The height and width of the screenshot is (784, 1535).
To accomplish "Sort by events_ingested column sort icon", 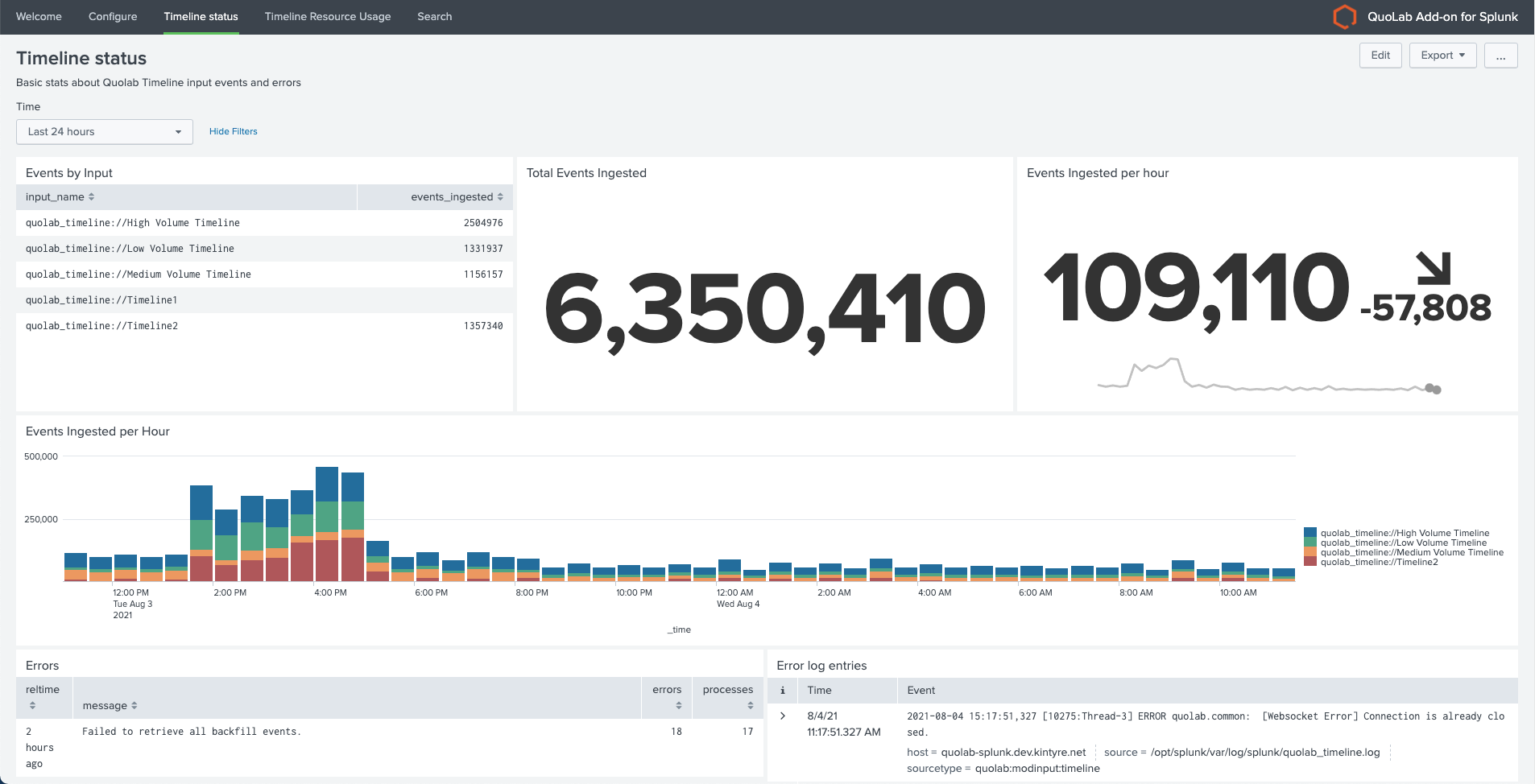I will coord(500,197).
